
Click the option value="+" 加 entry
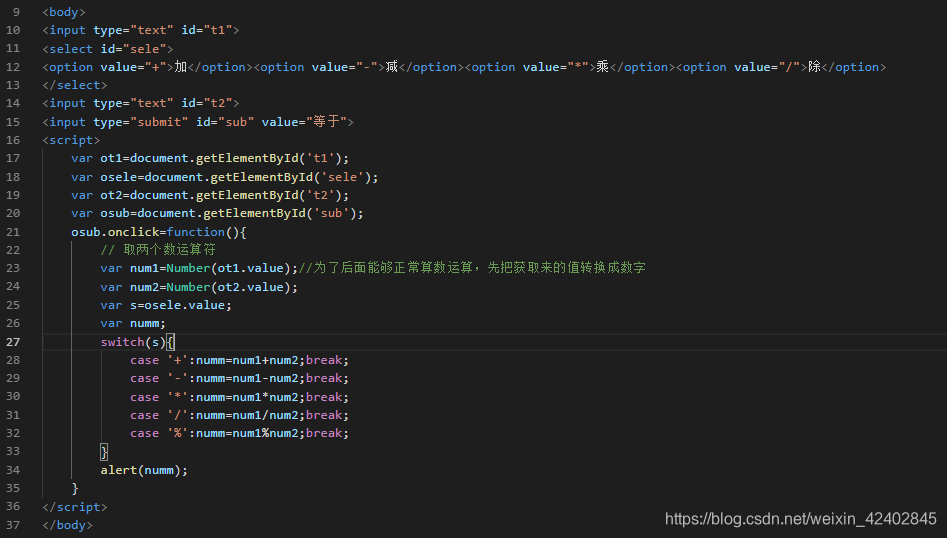click(148, 67)
